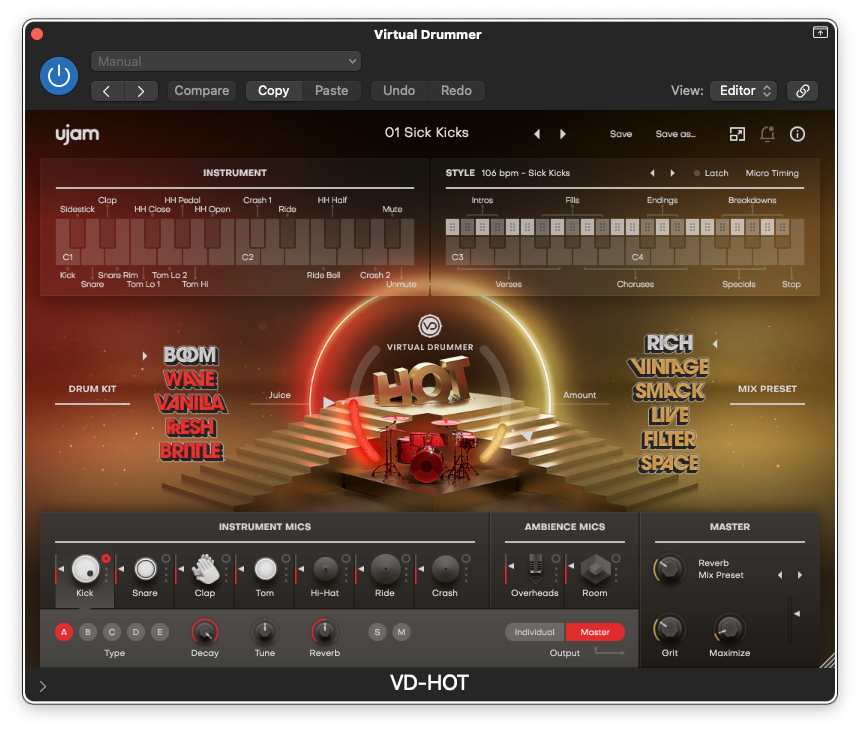Click the window expand icon in title bar
The width and height of the screenshot is (860, 731).
point(820,32)
